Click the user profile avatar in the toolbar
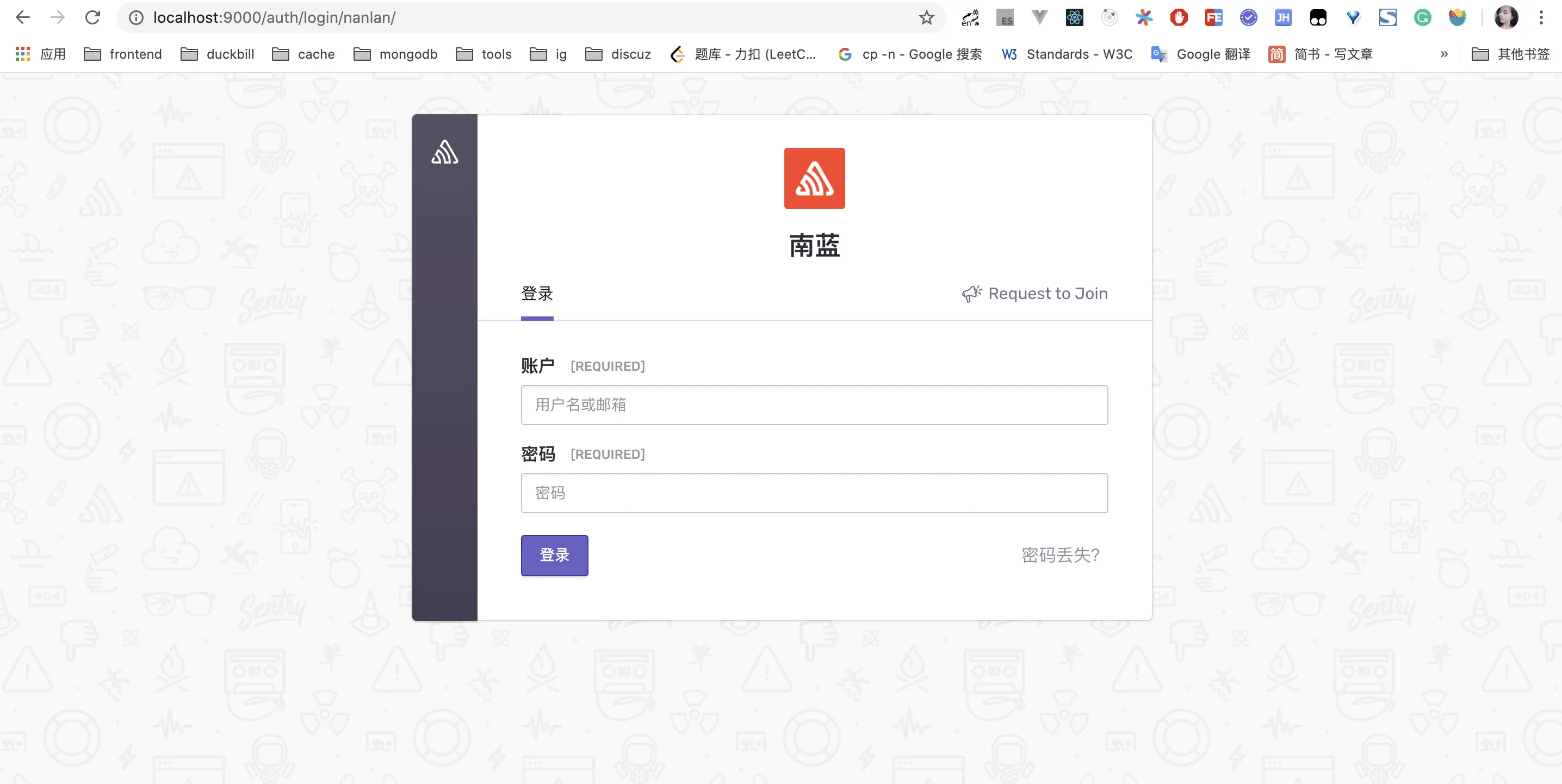Viewport: 1562px width, 784px height. tap(1506, 17)
